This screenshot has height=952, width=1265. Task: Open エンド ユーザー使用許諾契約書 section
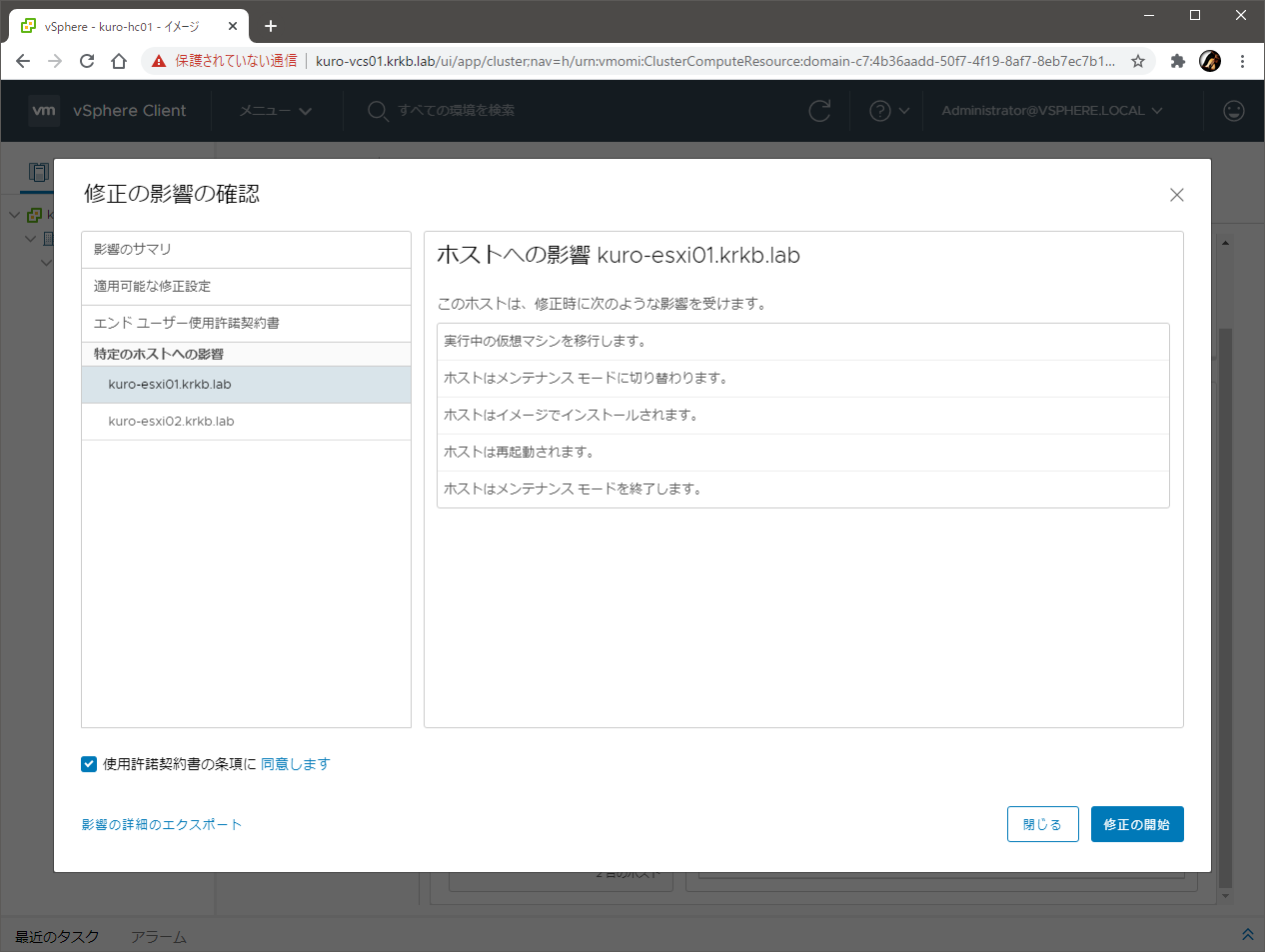click(x=246, y=324)
